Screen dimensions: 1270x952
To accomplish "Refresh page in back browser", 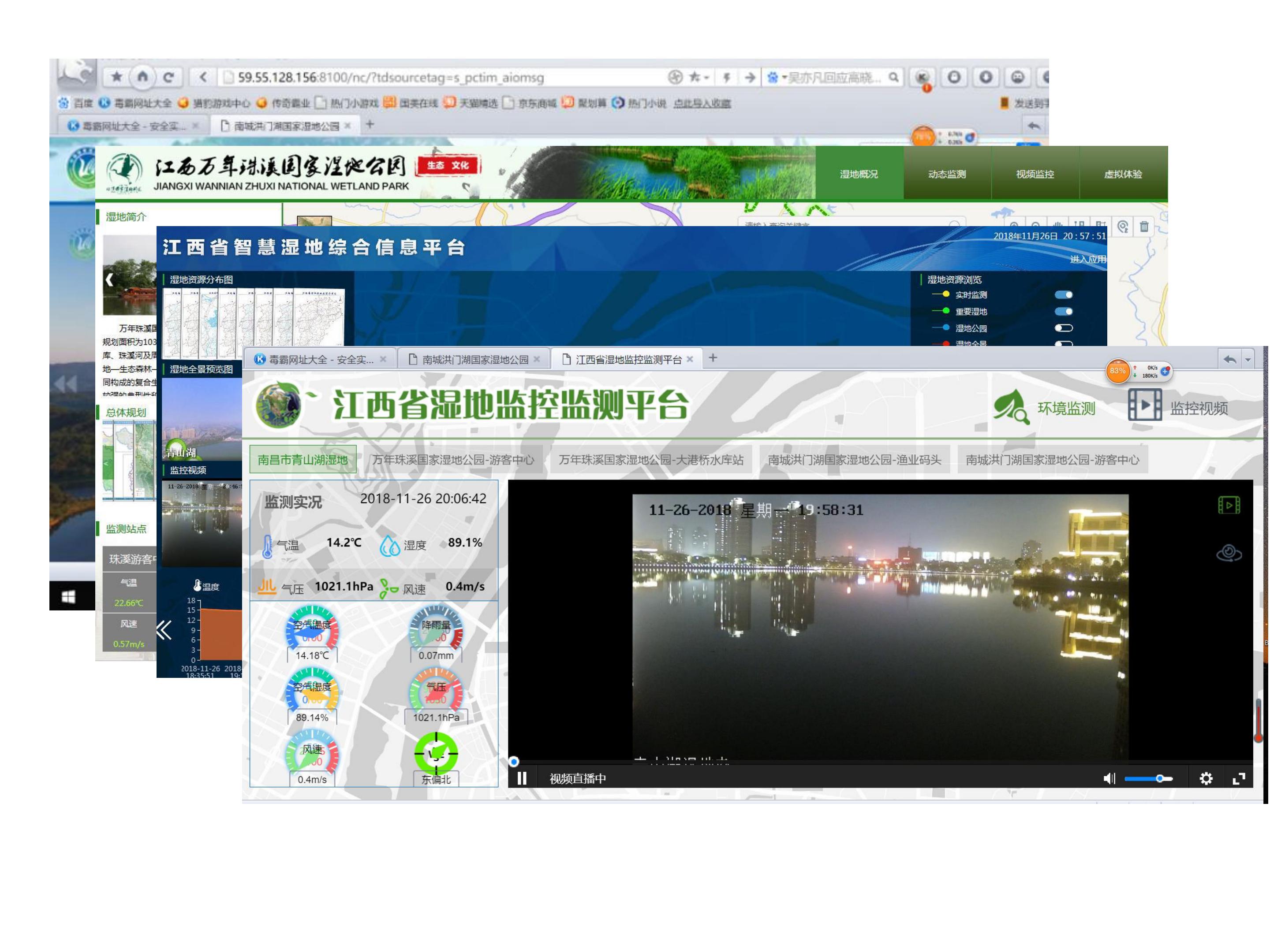I will point(168,76).
